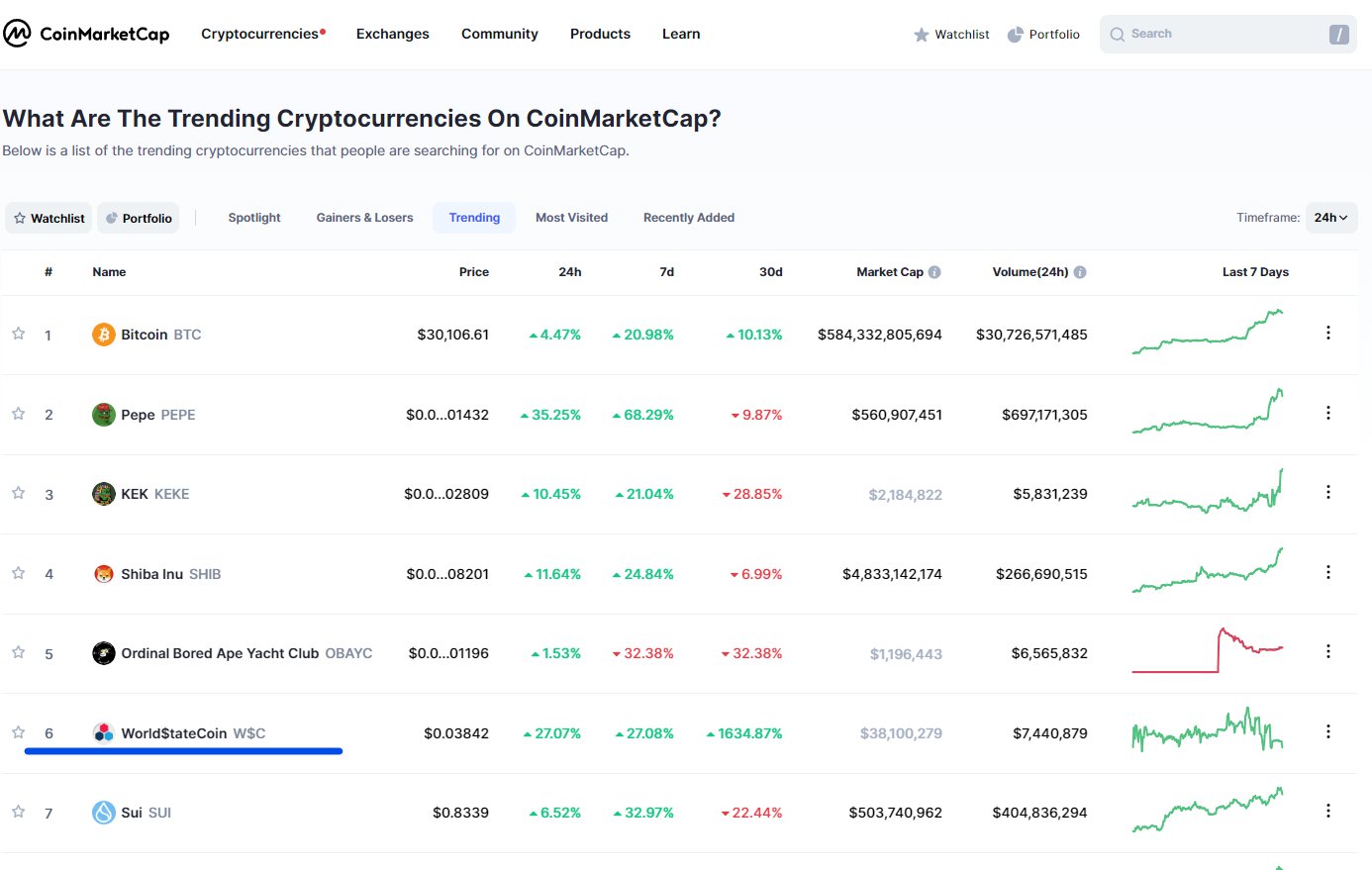The image size is (1372, 870).
Task: Open Volume(24h) info tooltip icon
Action: click(x=1080, y=272)
